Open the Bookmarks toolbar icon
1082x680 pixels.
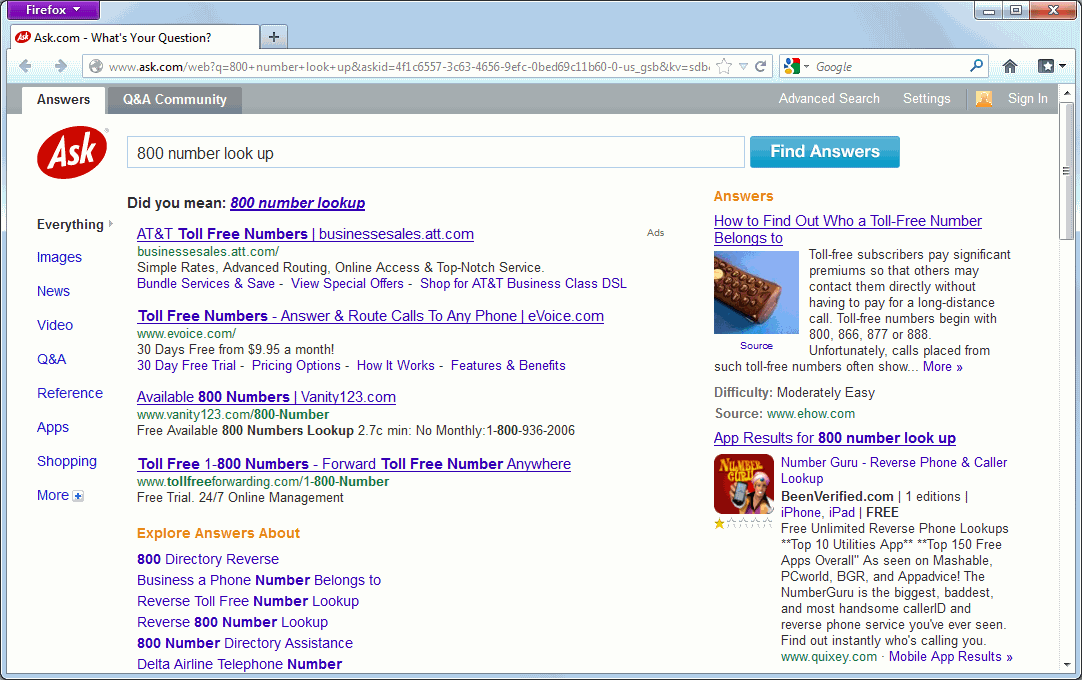click(x=1046, y=66)
